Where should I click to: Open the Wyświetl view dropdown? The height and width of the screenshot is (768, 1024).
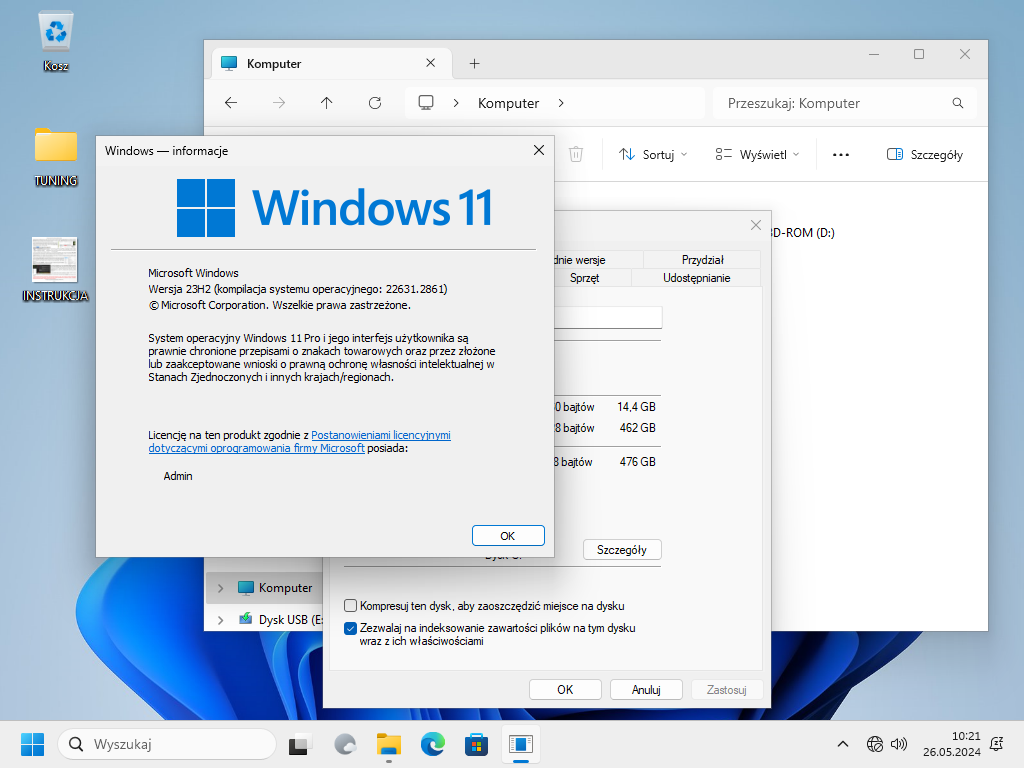(x=757, y=155)
